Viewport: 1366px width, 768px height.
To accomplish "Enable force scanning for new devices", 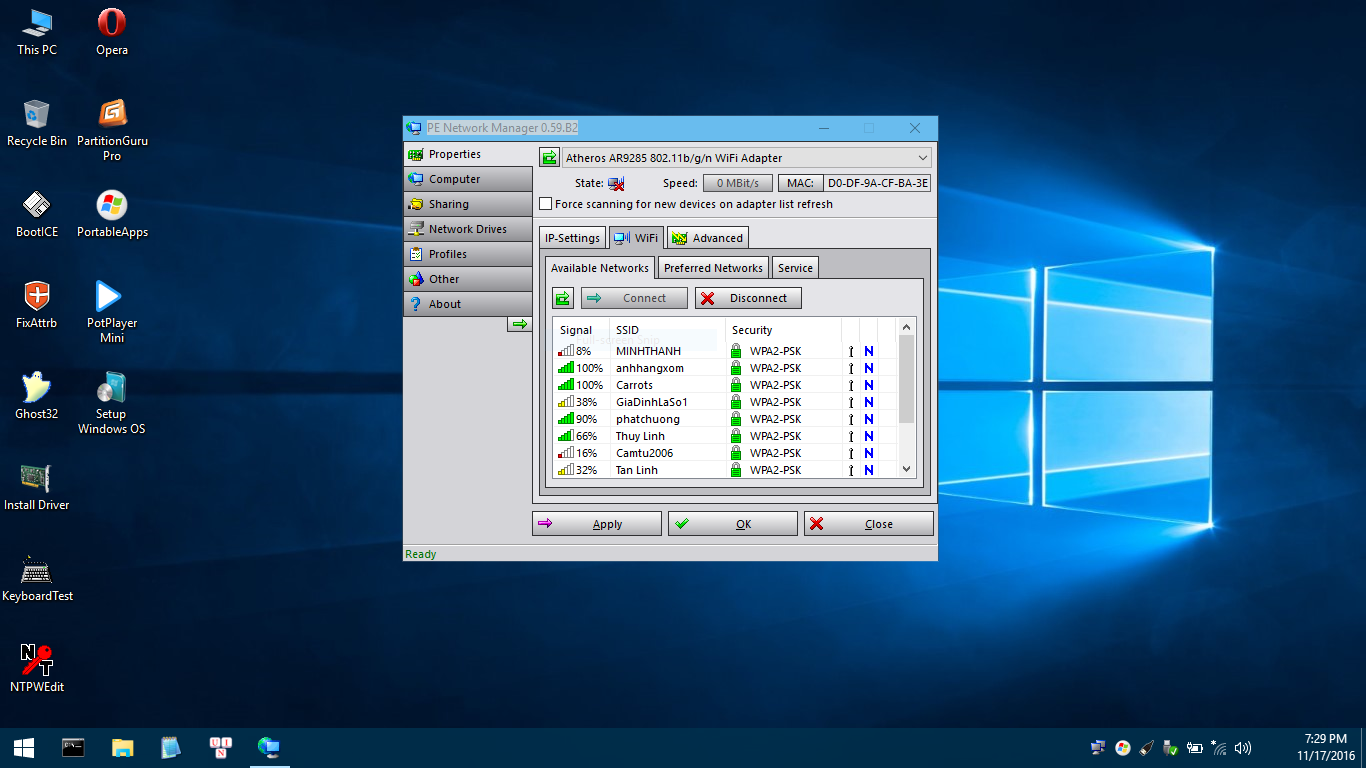I will 546,203.
